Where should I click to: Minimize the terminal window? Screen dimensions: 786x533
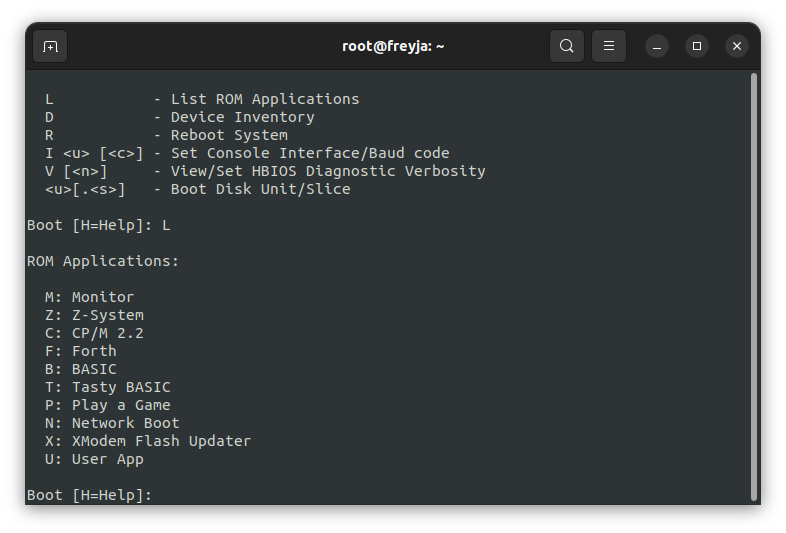(657, 46)
